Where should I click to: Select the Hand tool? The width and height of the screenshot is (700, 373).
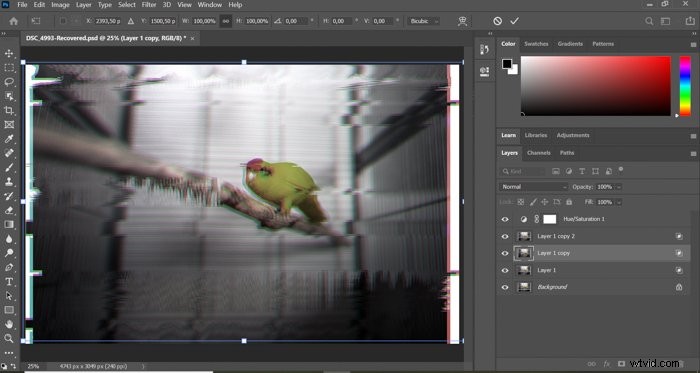(9, 324)
